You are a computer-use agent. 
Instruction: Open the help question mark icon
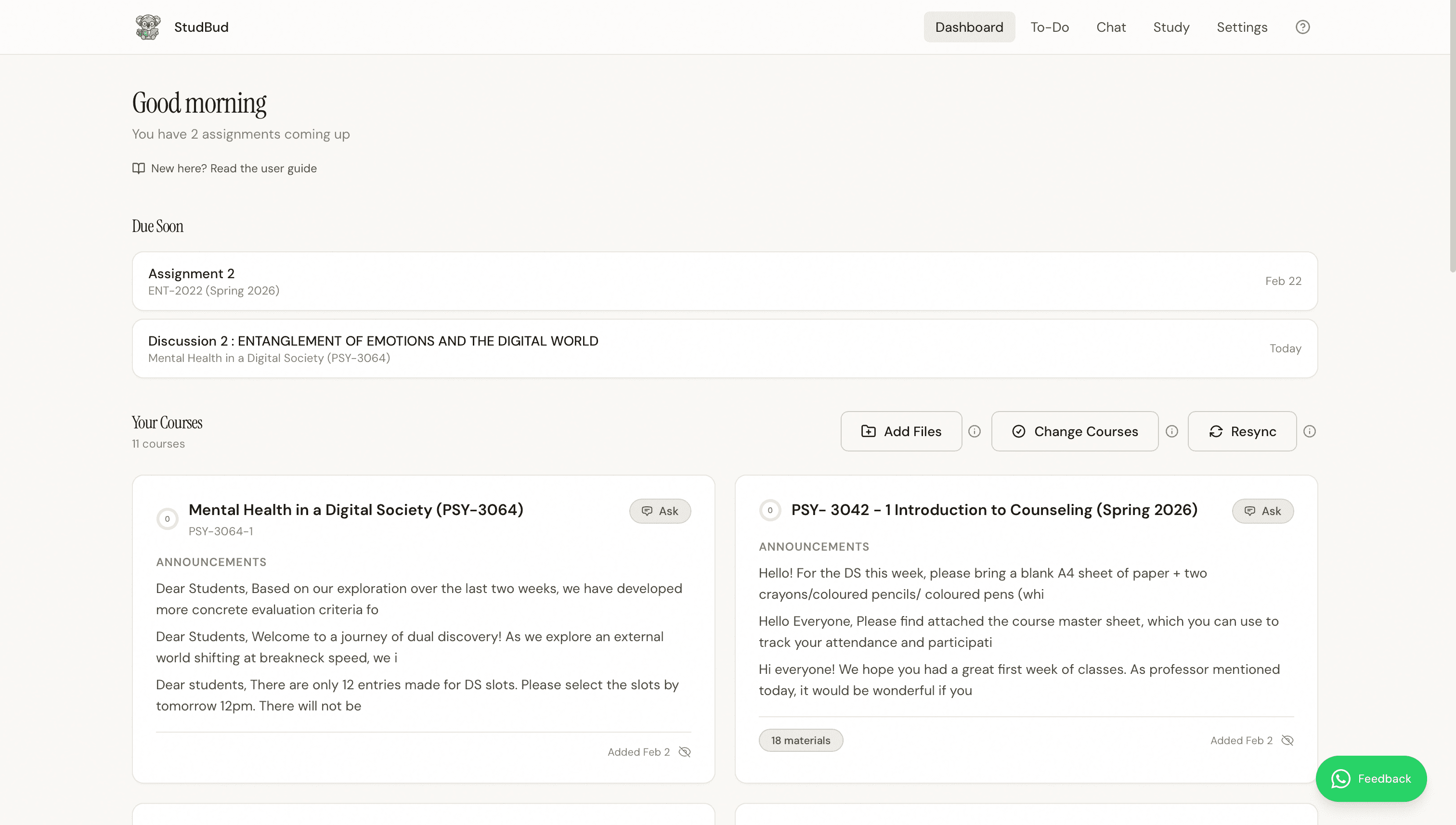pyautogui.click(x=1302, y=26)
